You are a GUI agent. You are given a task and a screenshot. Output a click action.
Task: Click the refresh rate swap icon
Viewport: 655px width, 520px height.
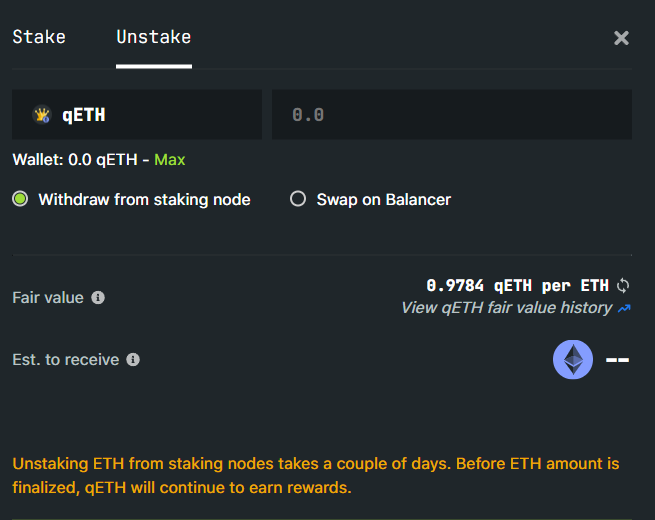pyautogui.click(x=623, y=286)
